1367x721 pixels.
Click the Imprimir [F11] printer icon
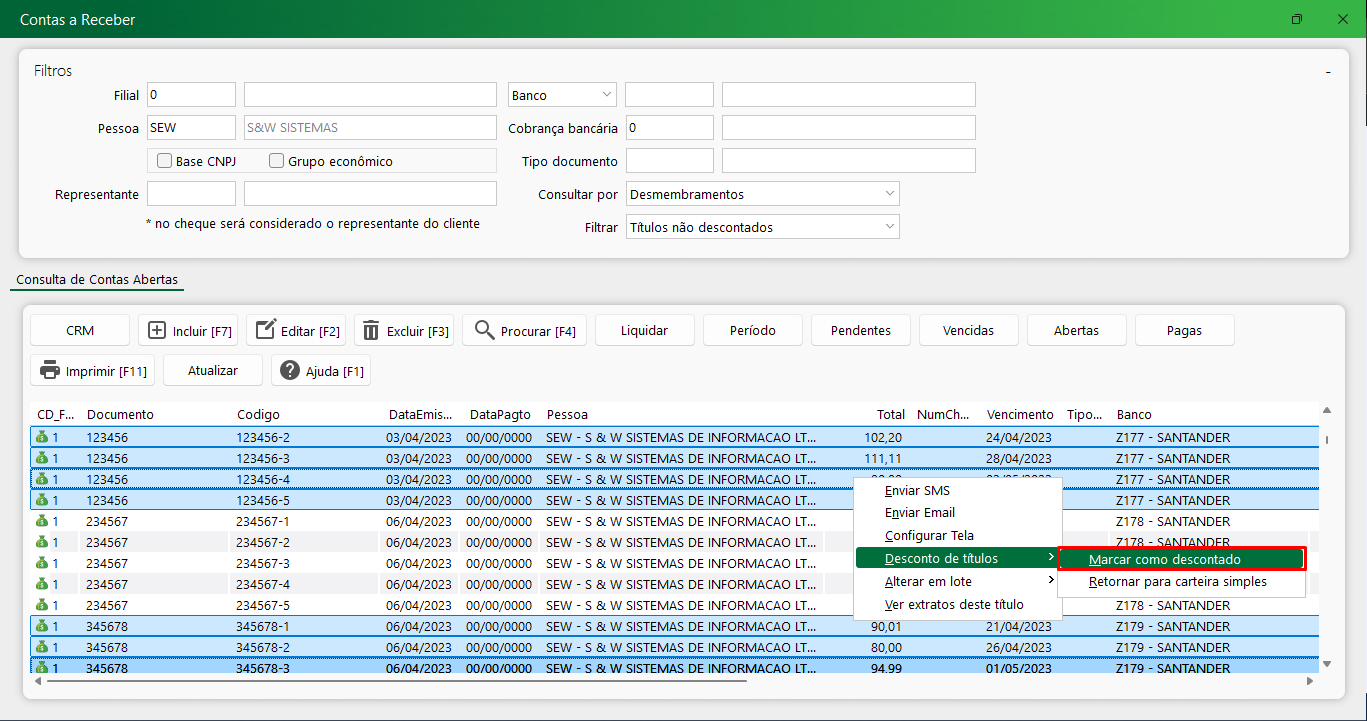click(50, 371)
